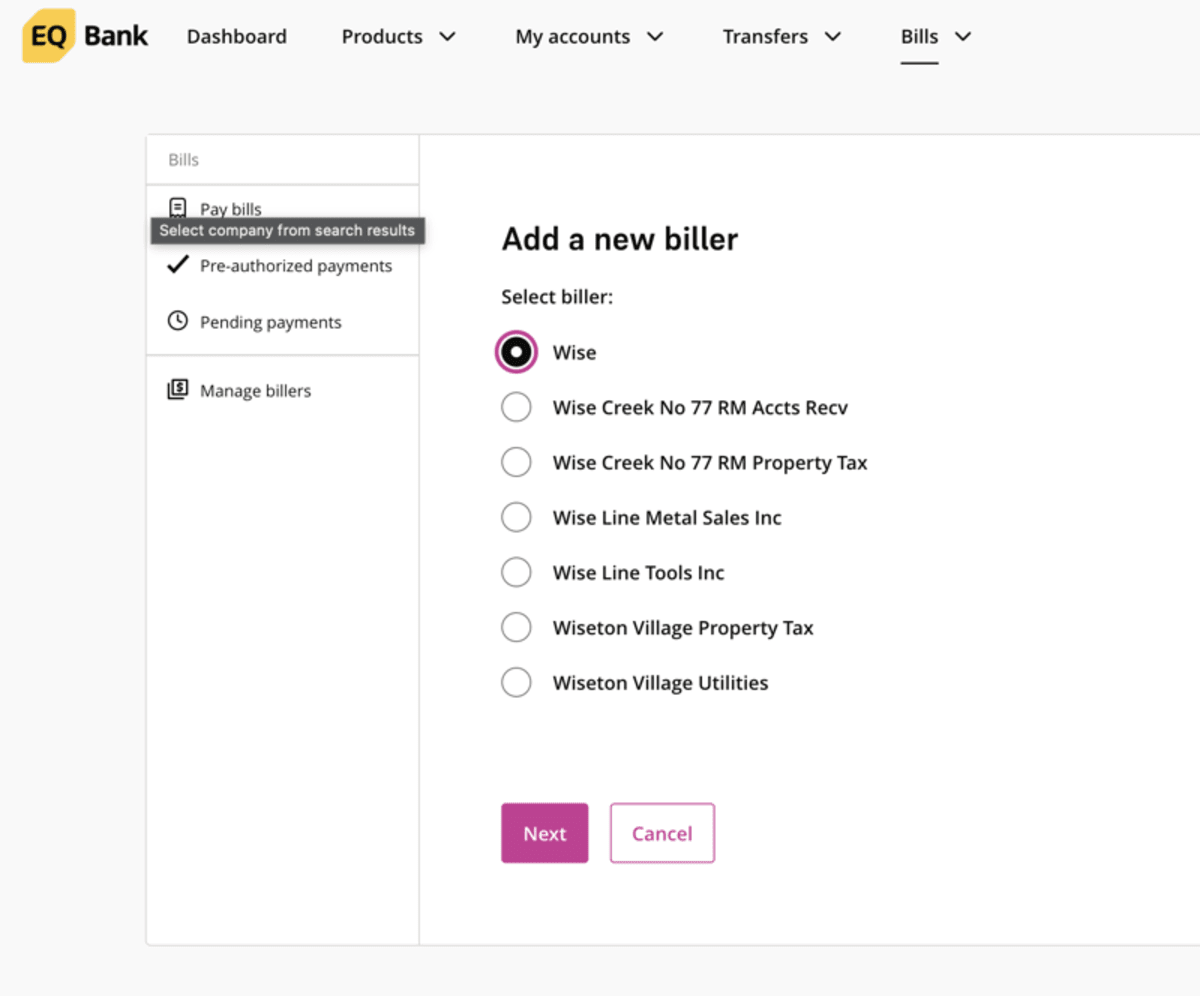Select the Wise radio button
Screen dimensions: 1200x996
[516, 352]
